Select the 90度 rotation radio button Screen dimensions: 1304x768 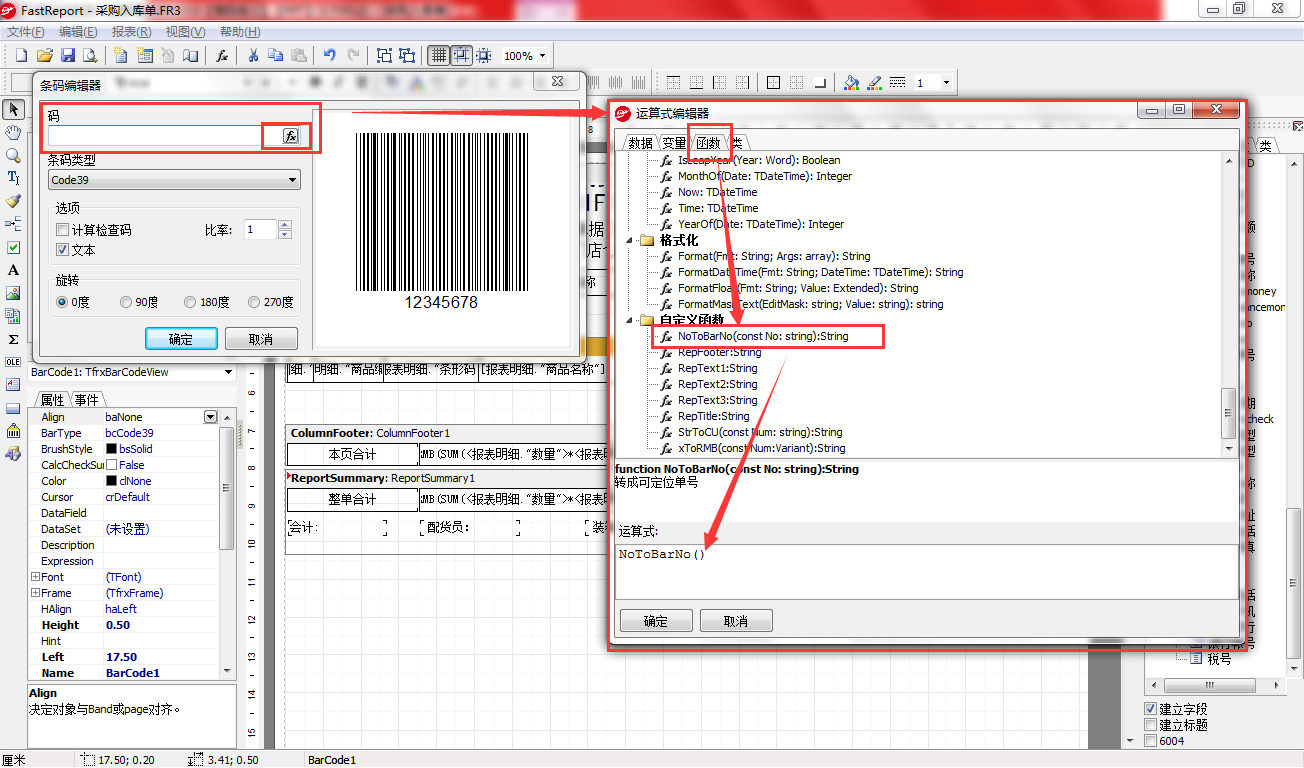(x=126, y=302)
